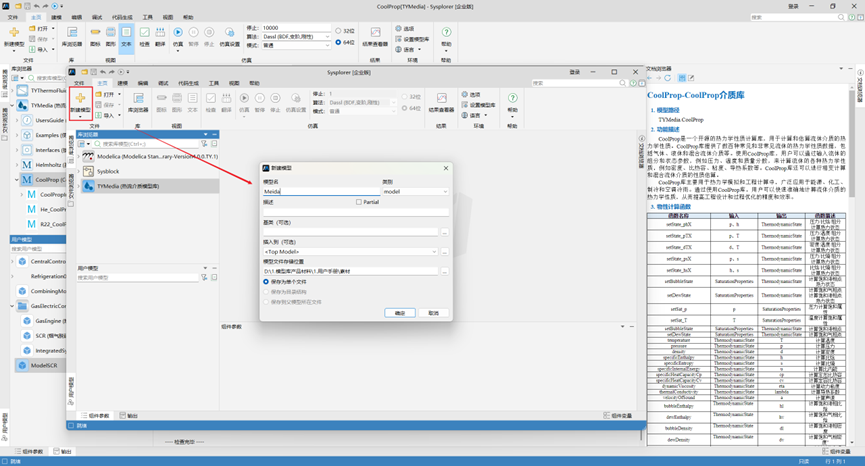
Task: Select 保存为单个文件 radio option
Action: click(x=266, y=281)
